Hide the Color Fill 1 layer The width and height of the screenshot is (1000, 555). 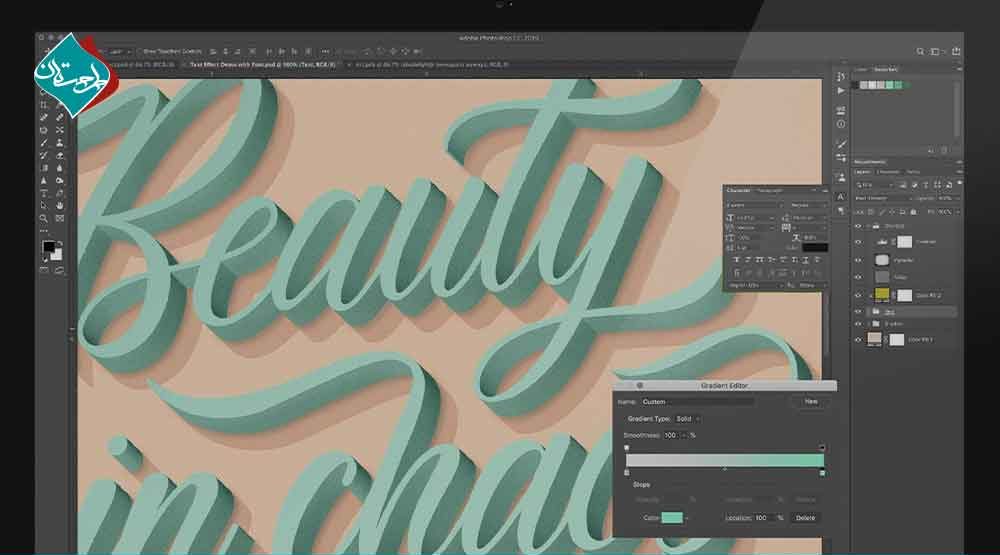(858, 340)
